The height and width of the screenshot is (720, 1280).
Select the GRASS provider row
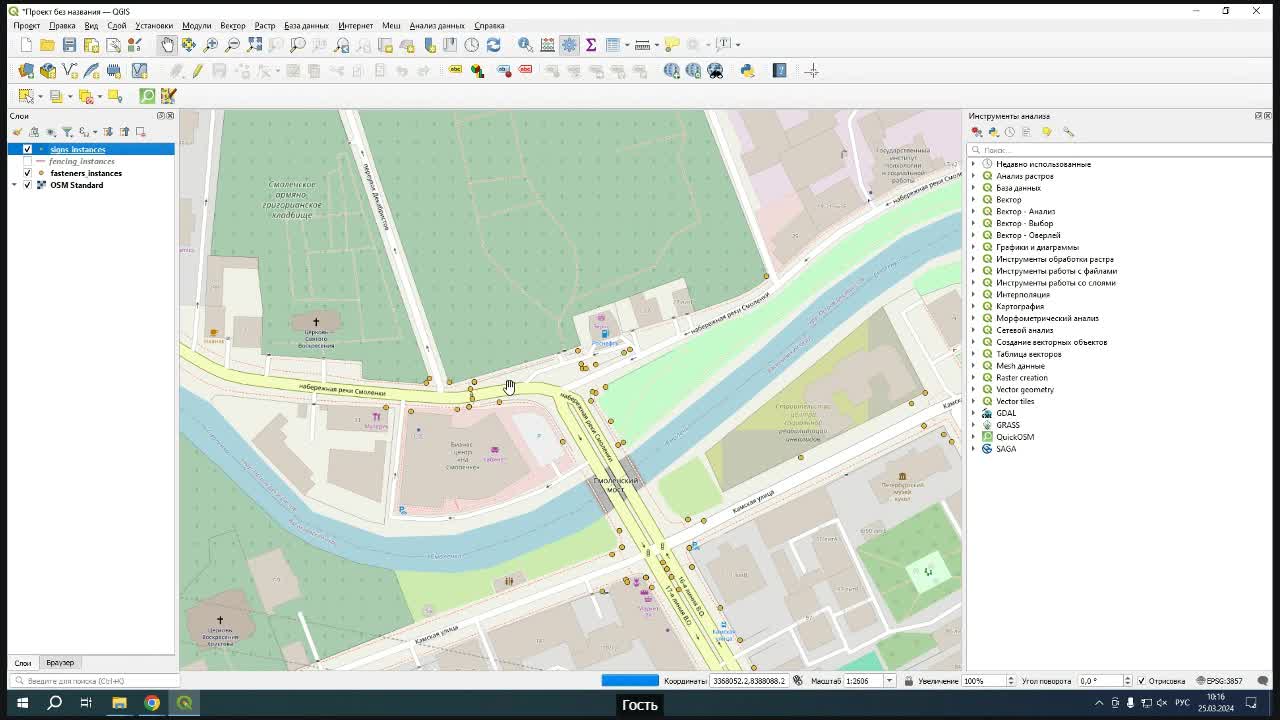1007,425
